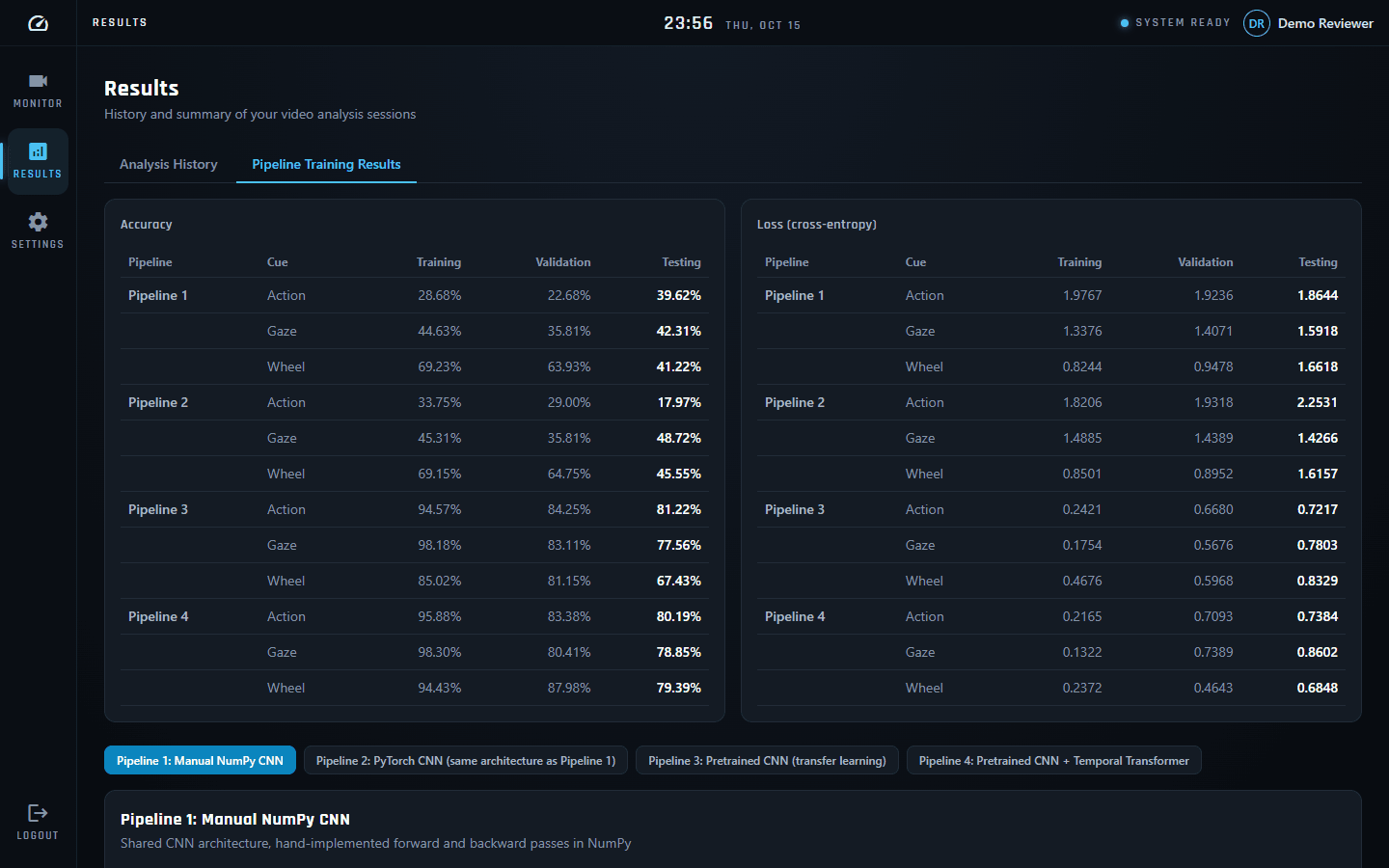This screenshot has height=868, width=1389.
Task: Click the System Ready status dot
Action: pos(1125,23)
